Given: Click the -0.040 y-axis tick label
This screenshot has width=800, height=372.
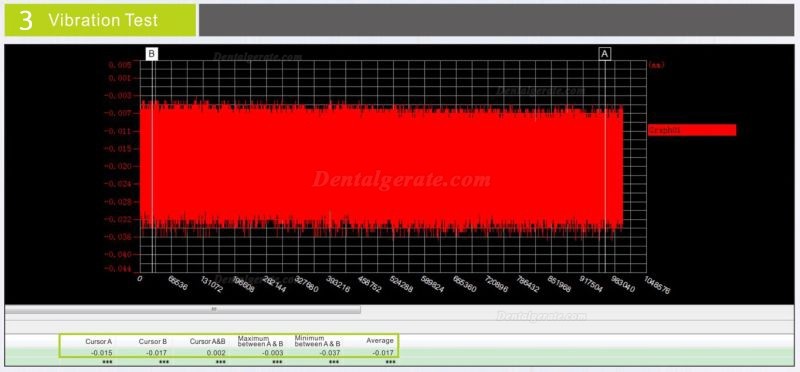Looking at the screenshot, I should [x=117, y=254].
